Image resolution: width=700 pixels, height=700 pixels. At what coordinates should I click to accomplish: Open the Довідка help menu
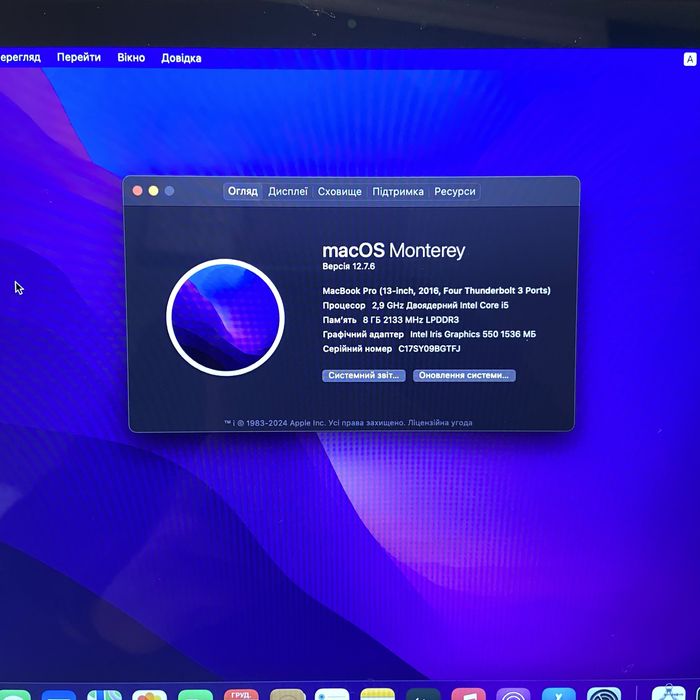pos(181,58)
